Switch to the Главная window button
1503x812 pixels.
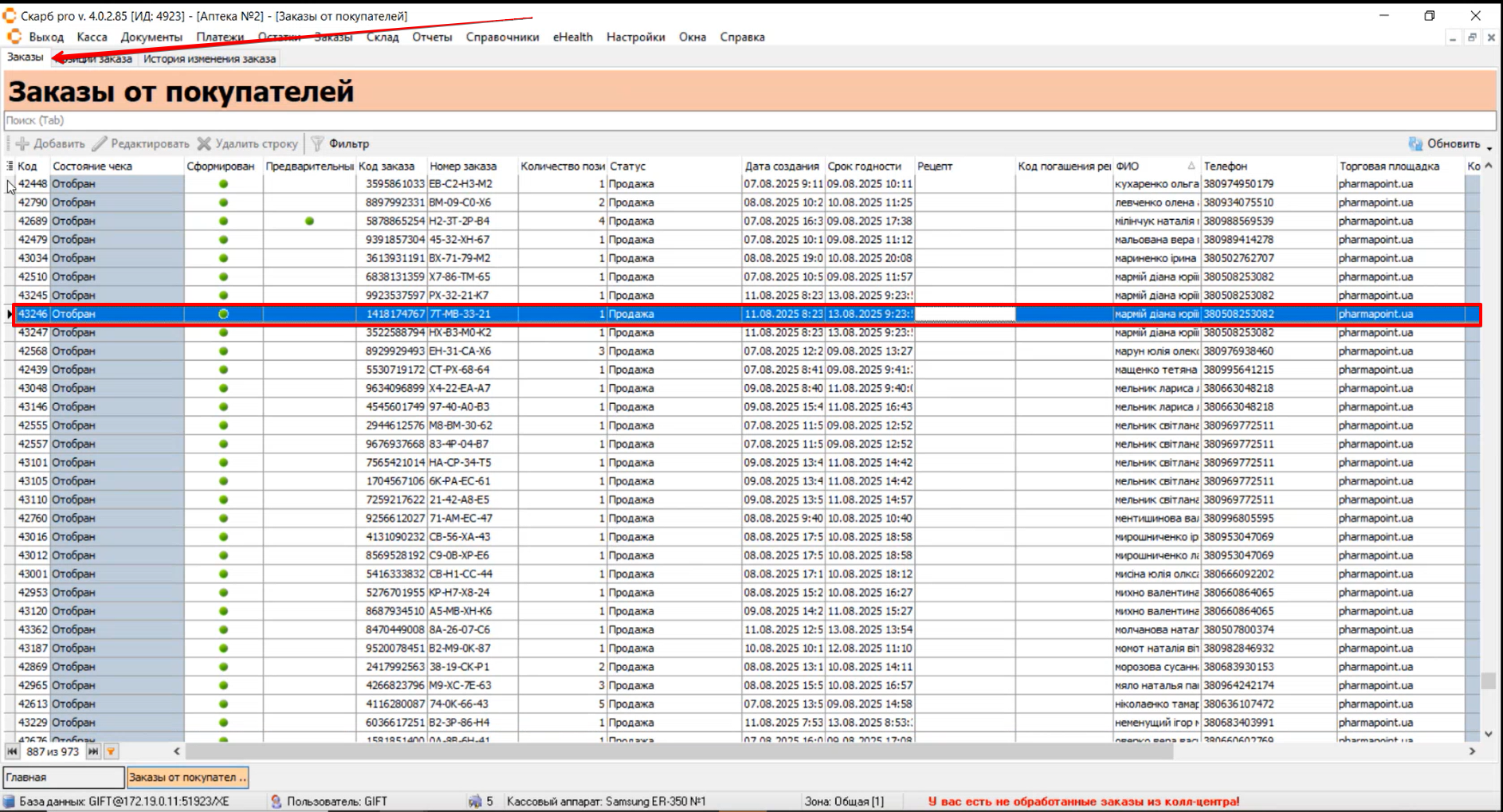pyautogui.click(x=64, y=777)
